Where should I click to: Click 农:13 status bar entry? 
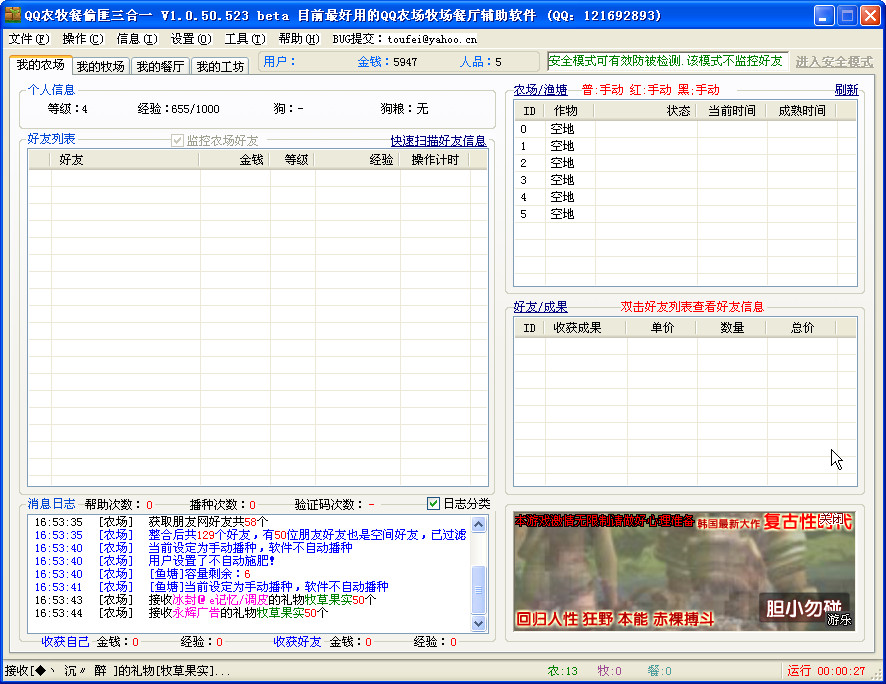pos(562,670)
